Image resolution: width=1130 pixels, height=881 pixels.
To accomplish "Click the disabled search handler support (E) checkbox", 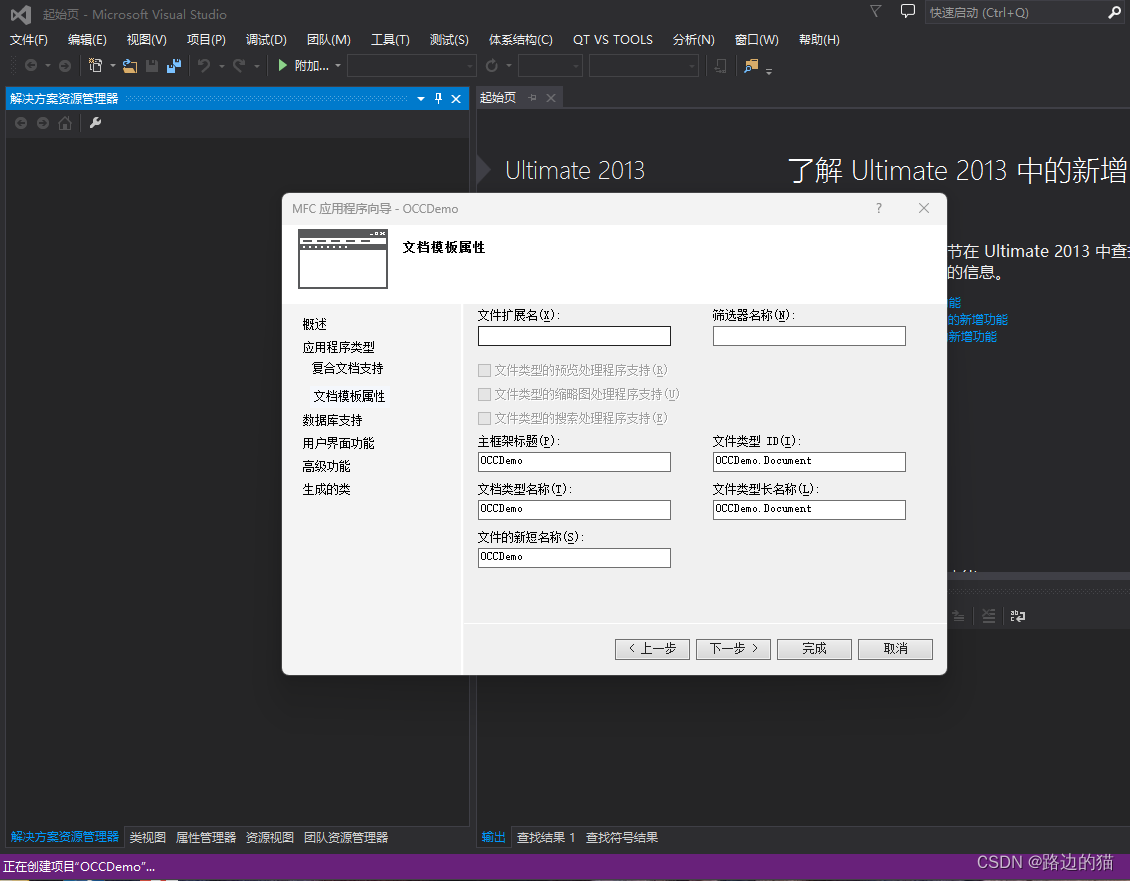I will point(484,418).
